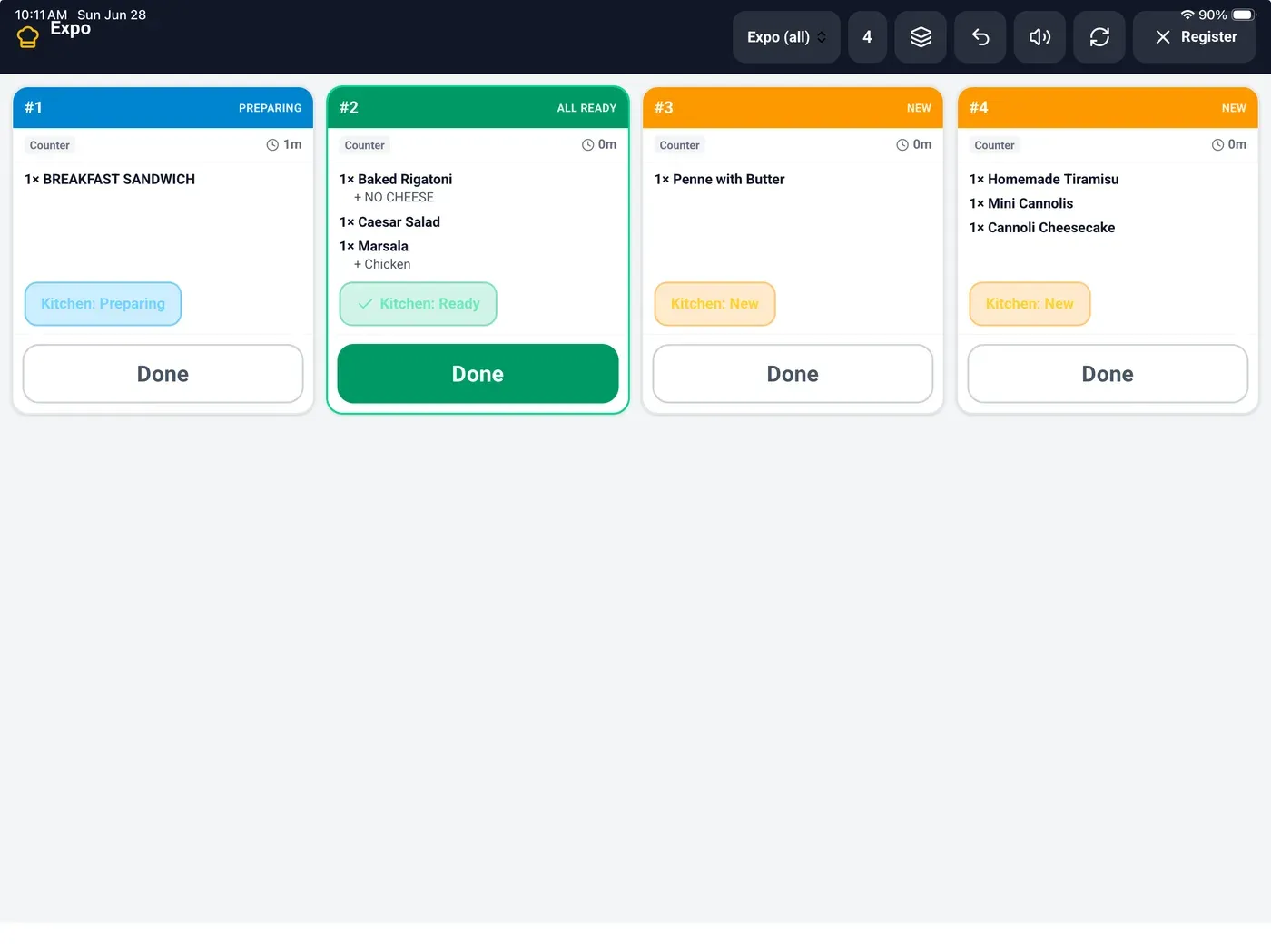1271x952 pixels.
Task: Mark order #4 as Done
Action: 1108,374
